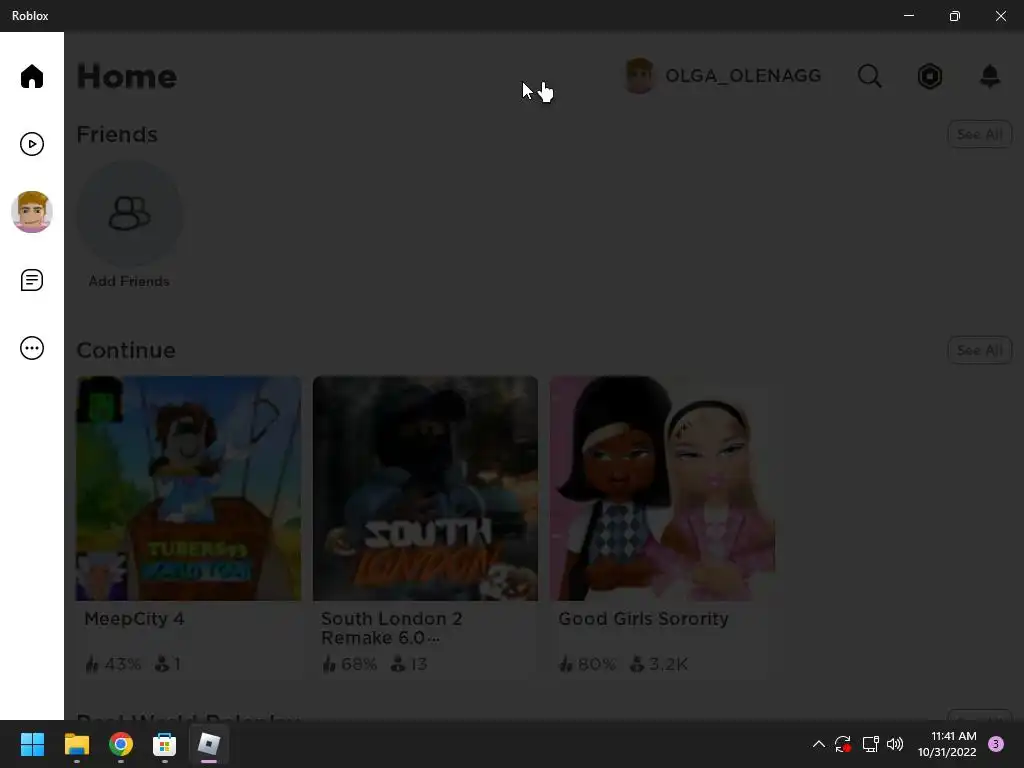The width and height of the screenshot is (1024, 768).
Task: Click the sync status tray icon
Action: point(842,744)
